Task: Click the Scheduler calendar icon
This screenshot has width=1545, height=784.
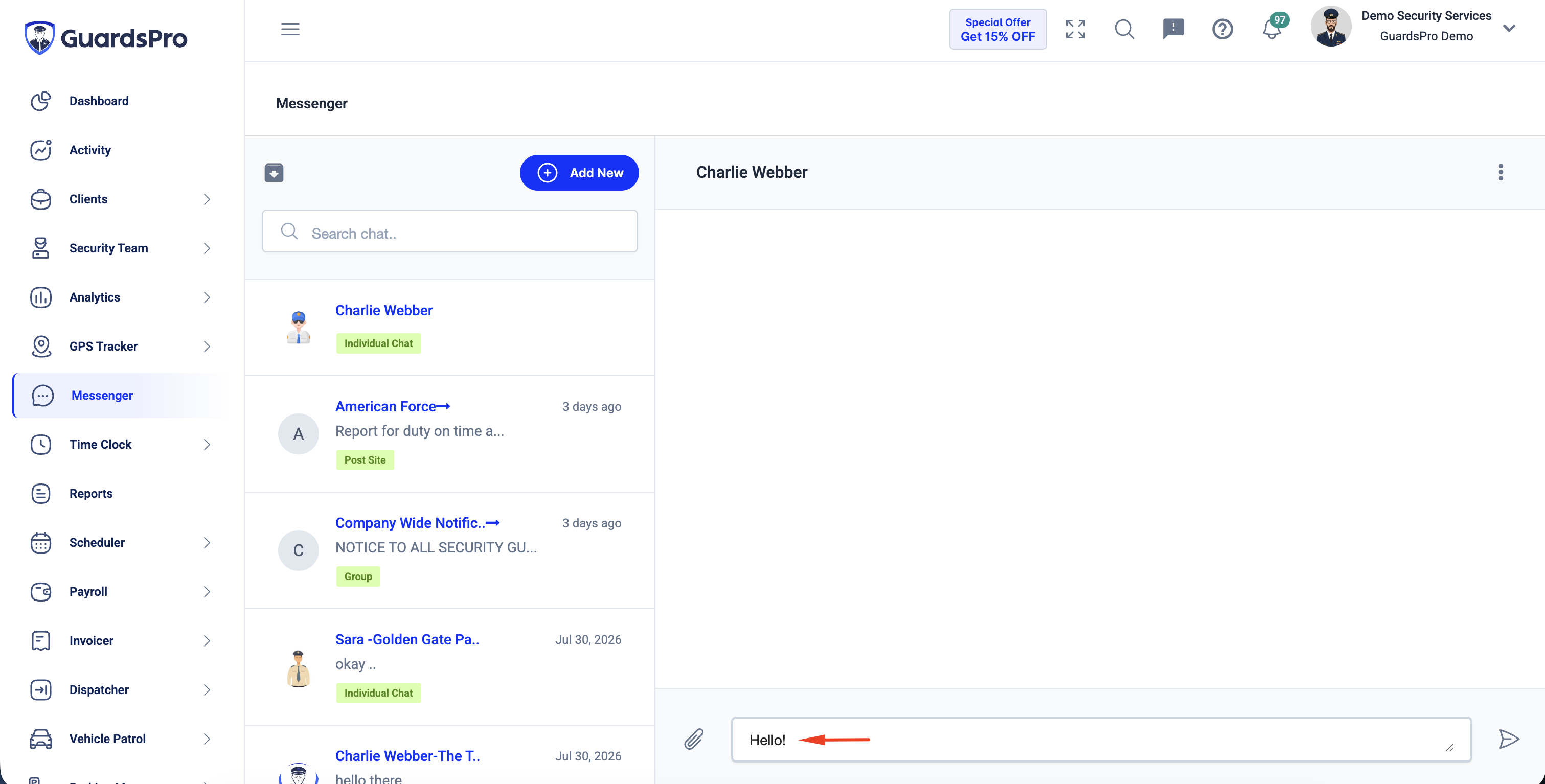Action: pyautogui.click(x=41, y=543)
